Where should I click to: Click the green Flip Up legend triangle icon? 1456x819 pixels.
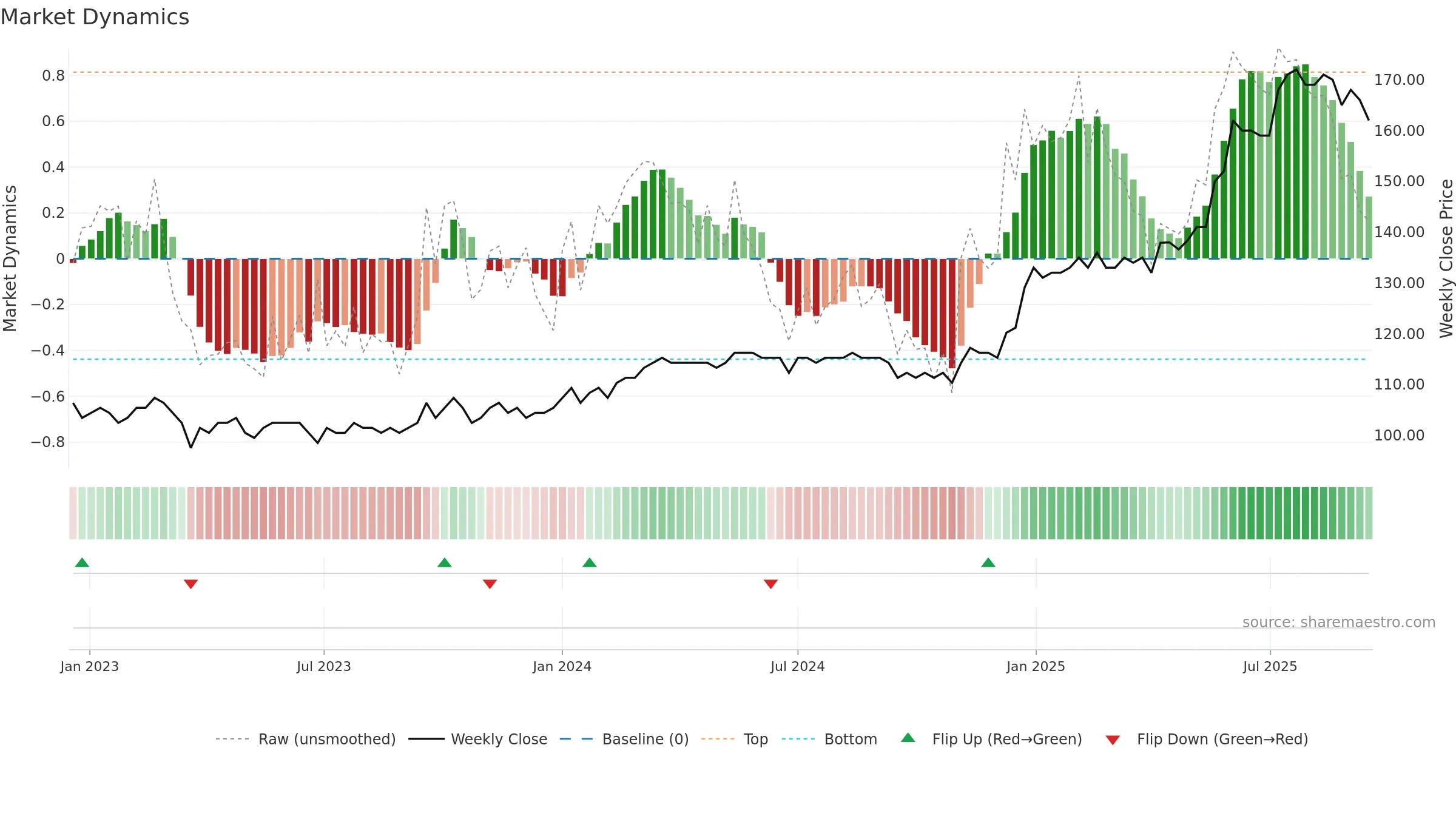(908, 738)
